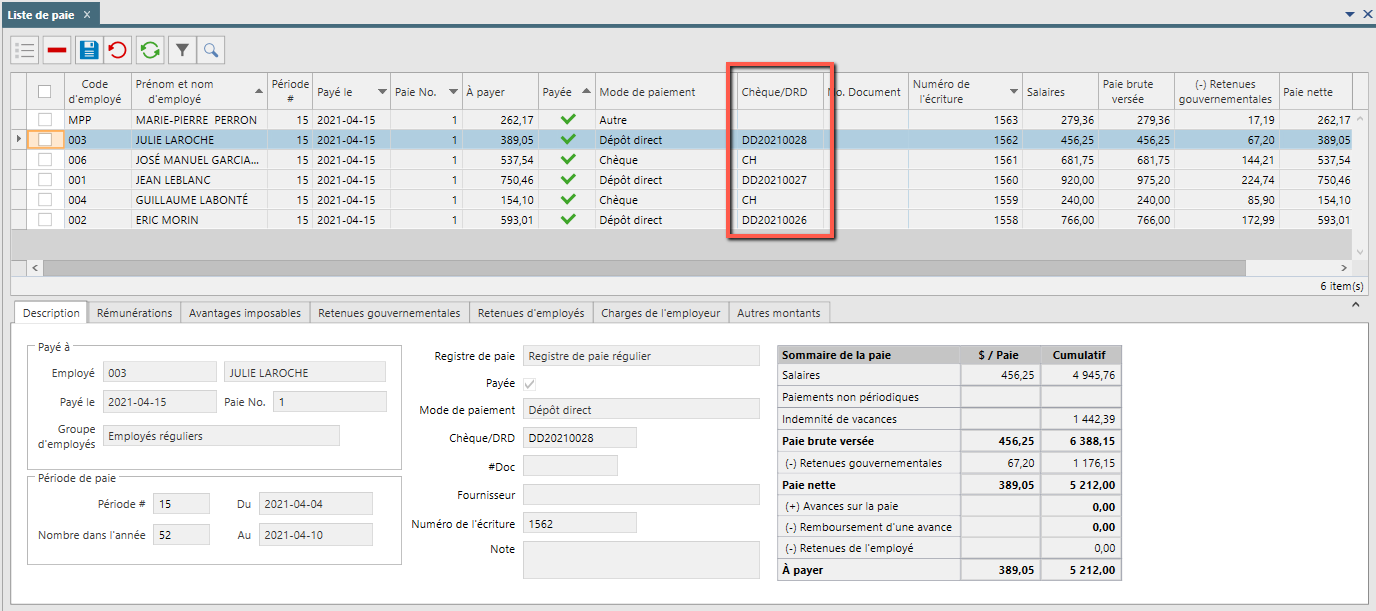Click the Salaires column header
The image size is (1376, 611).
click(1059, 92)
